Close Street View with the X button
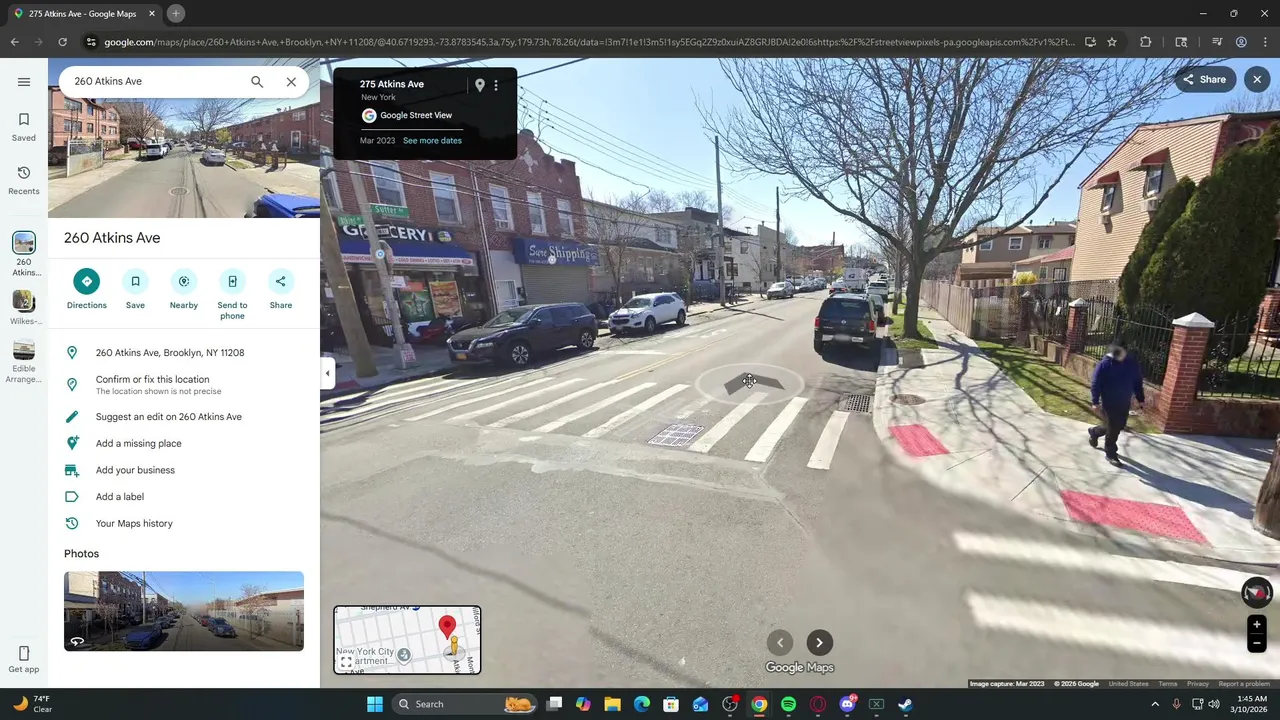1280x720 pixels. click(x=1257, y=79)
